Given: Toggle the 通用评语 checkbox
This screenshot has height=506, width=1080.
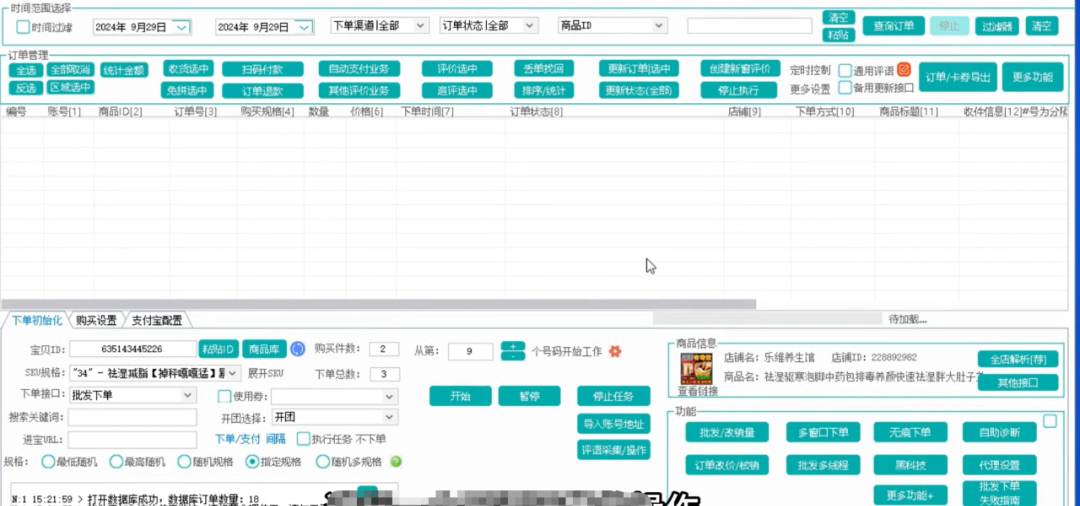Looking at the screenshot, I should pyautogui.click(x=845, y=70).
